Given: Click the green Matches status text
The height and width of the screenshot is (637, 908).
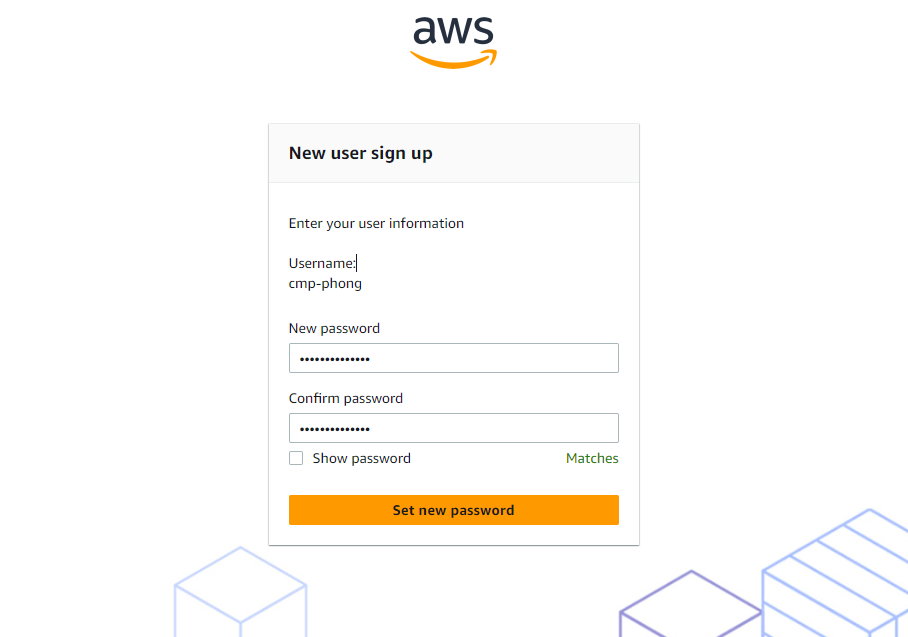Looking at the screenshot, I should coord(592,458).
